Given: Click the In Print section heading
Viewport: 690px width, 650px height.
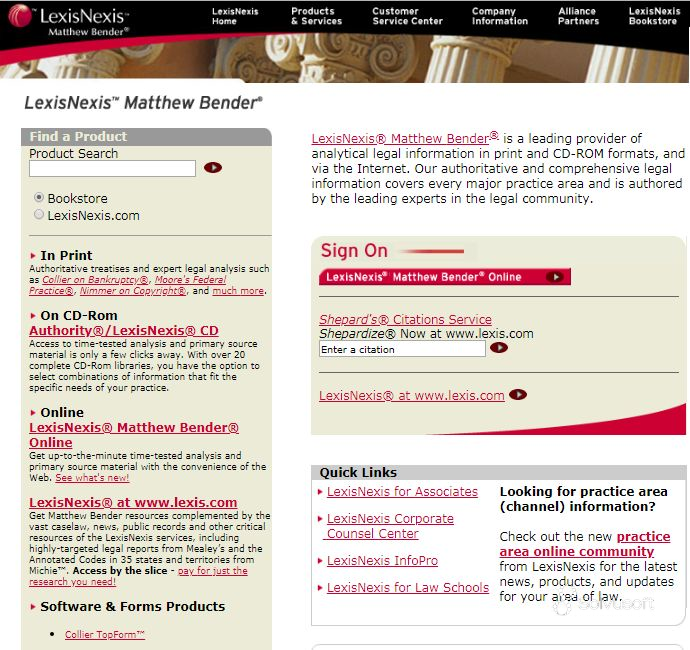Looking at the screenshot, I should [66, 255].
